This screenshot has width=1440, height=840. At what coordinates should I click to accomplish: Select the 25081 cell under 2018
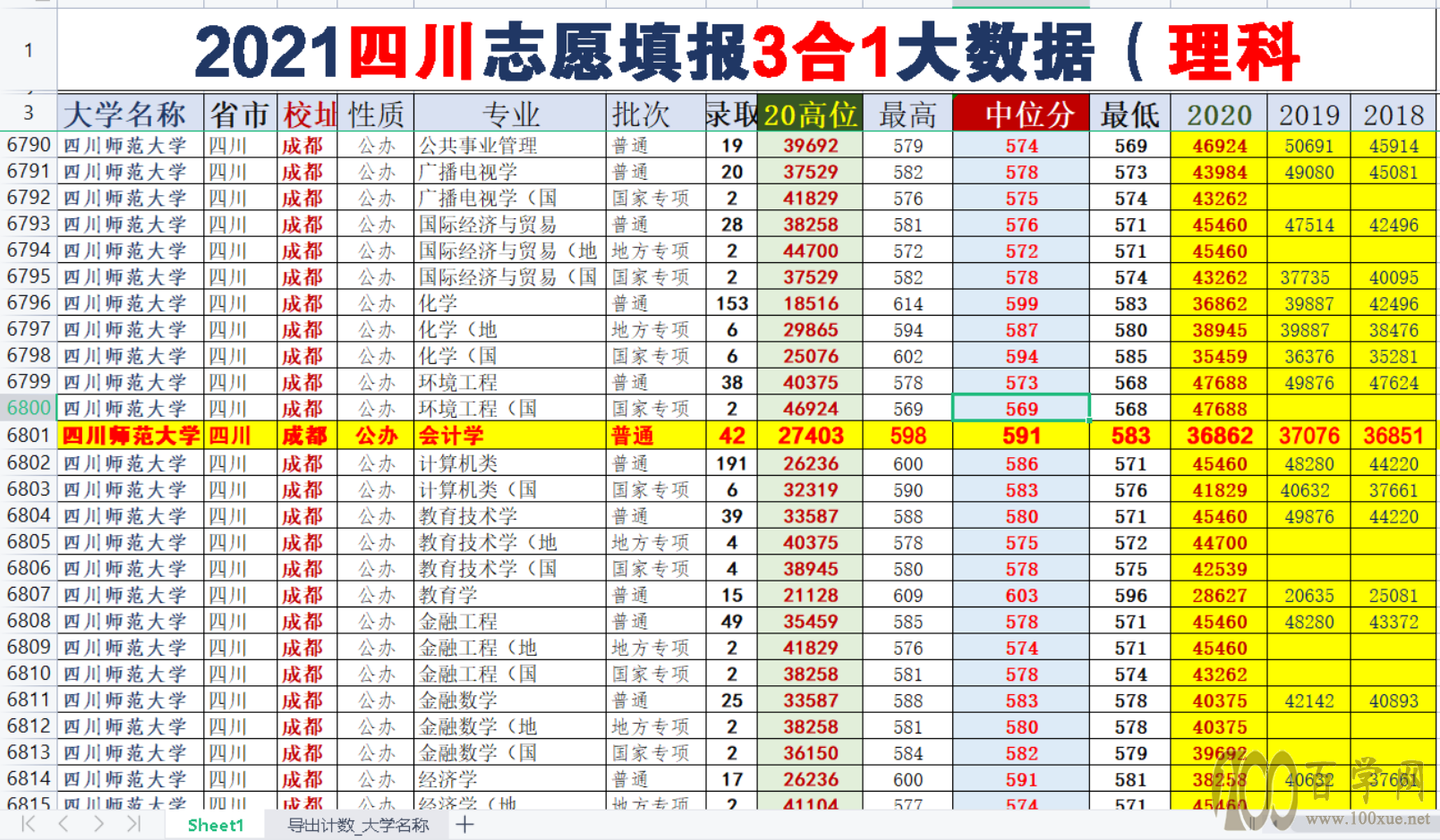click(1393, 595)
